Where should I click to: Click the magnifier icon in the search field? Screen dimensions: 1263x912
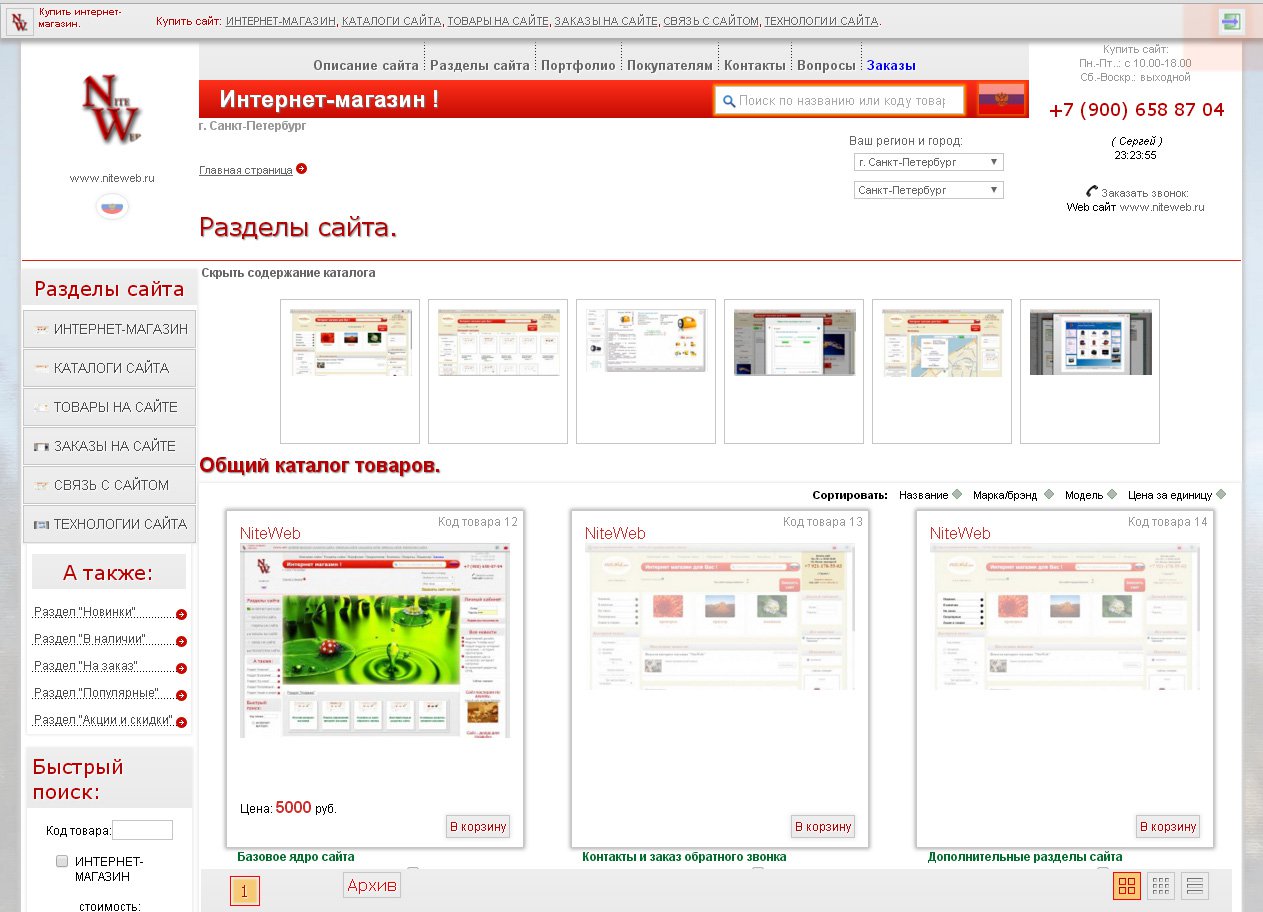(x=728, y=101)
